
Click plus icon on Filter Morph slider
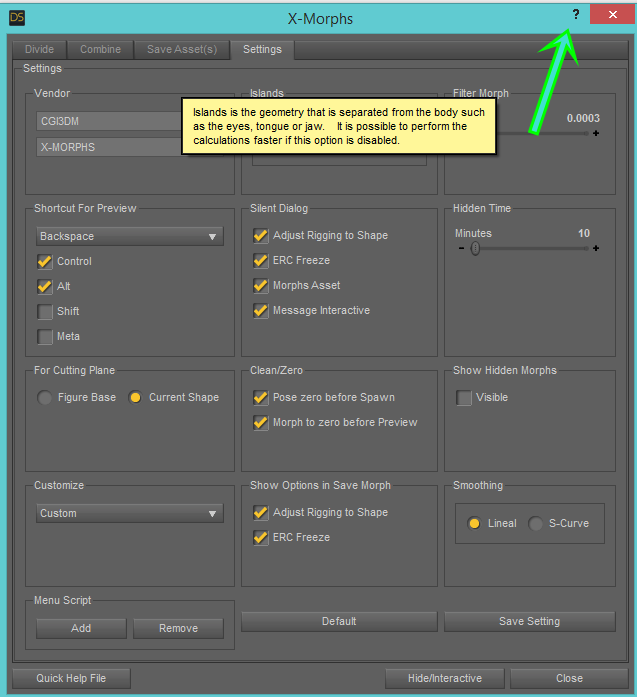tap(596, 133)
